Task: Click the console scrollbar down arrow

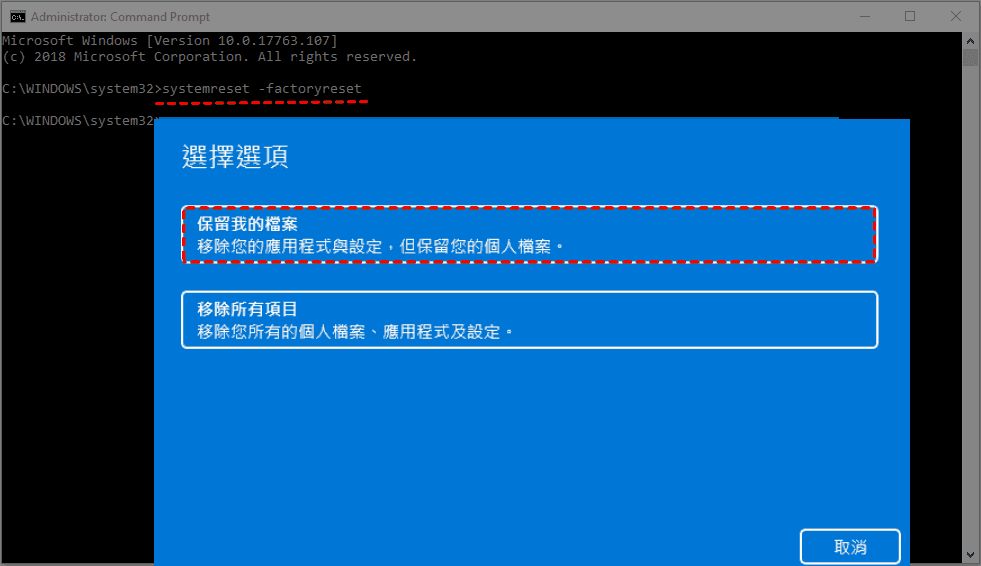Action: point(970,555)
